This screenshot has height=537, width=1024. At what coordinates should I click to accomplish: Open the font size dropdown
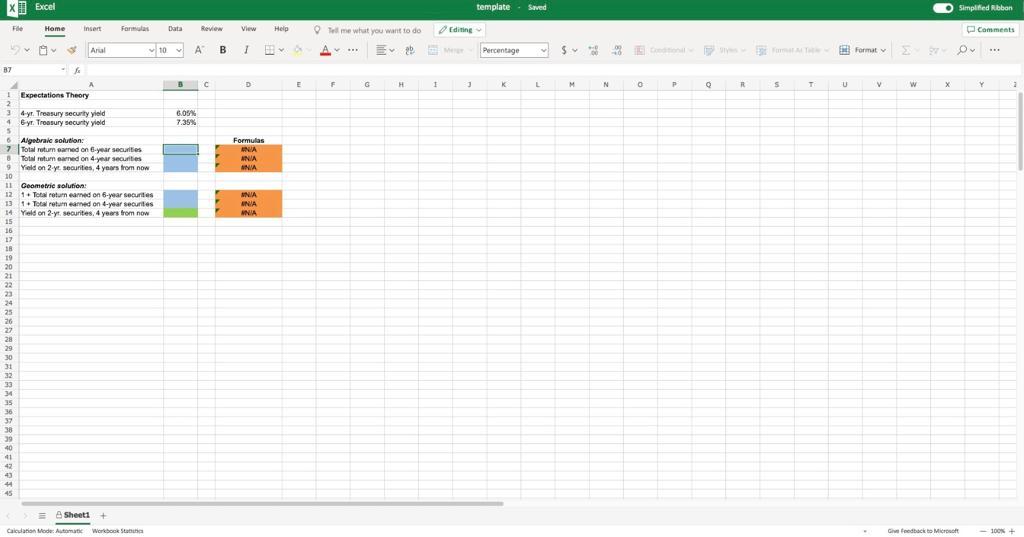pyautogui.click(x=178, y=50)
